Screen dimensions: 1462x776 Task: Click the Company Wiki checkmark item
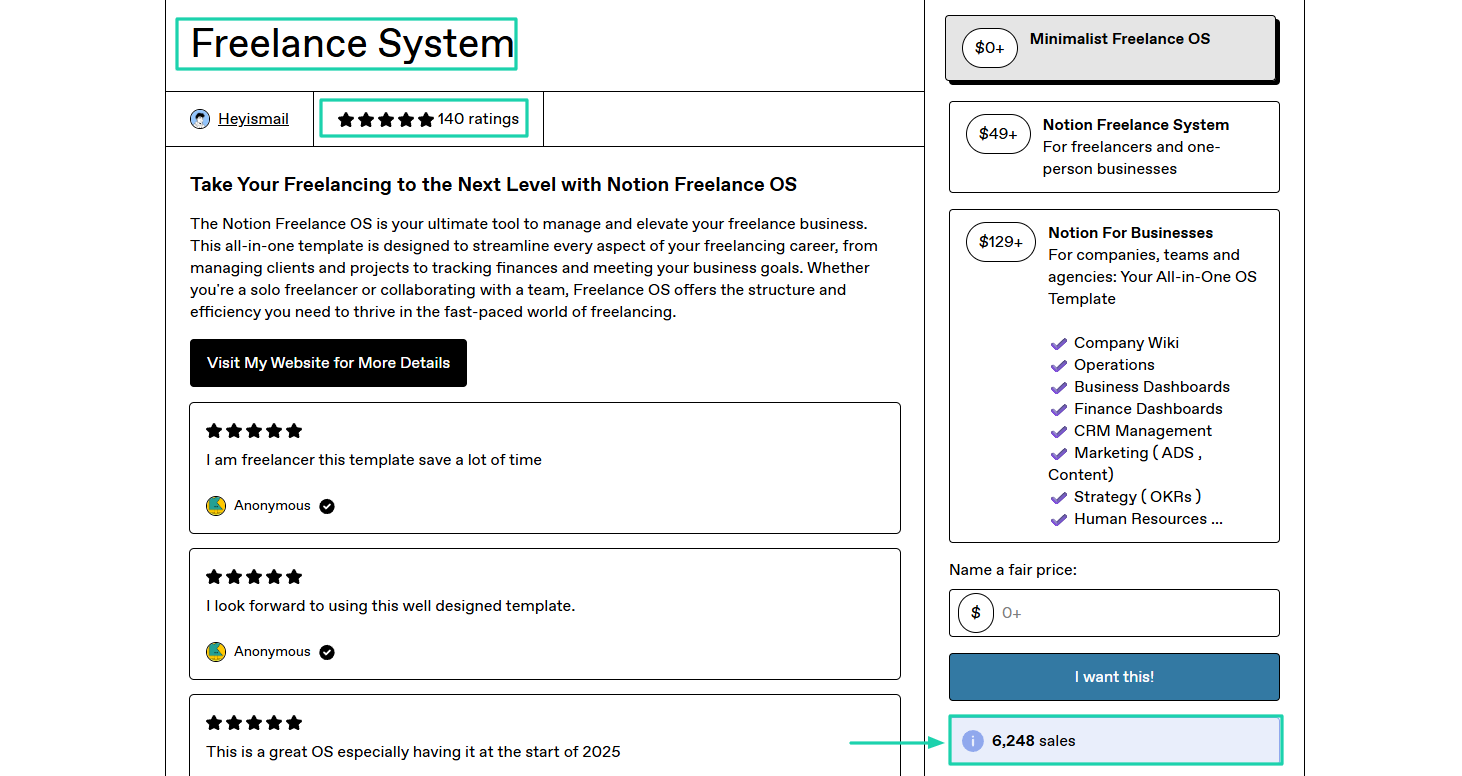(x=1114, y=343)
